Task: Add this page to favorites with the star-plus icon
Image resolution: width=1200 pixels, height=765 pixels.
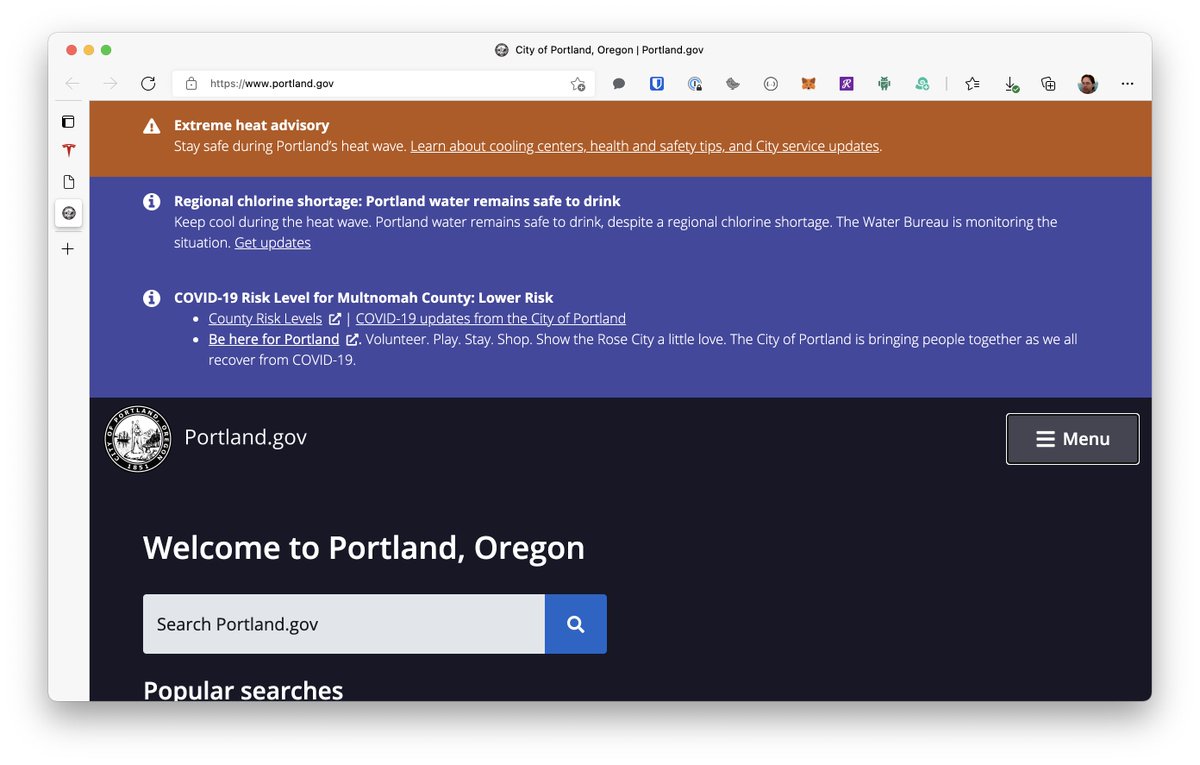Action: [x=578, y=84]
